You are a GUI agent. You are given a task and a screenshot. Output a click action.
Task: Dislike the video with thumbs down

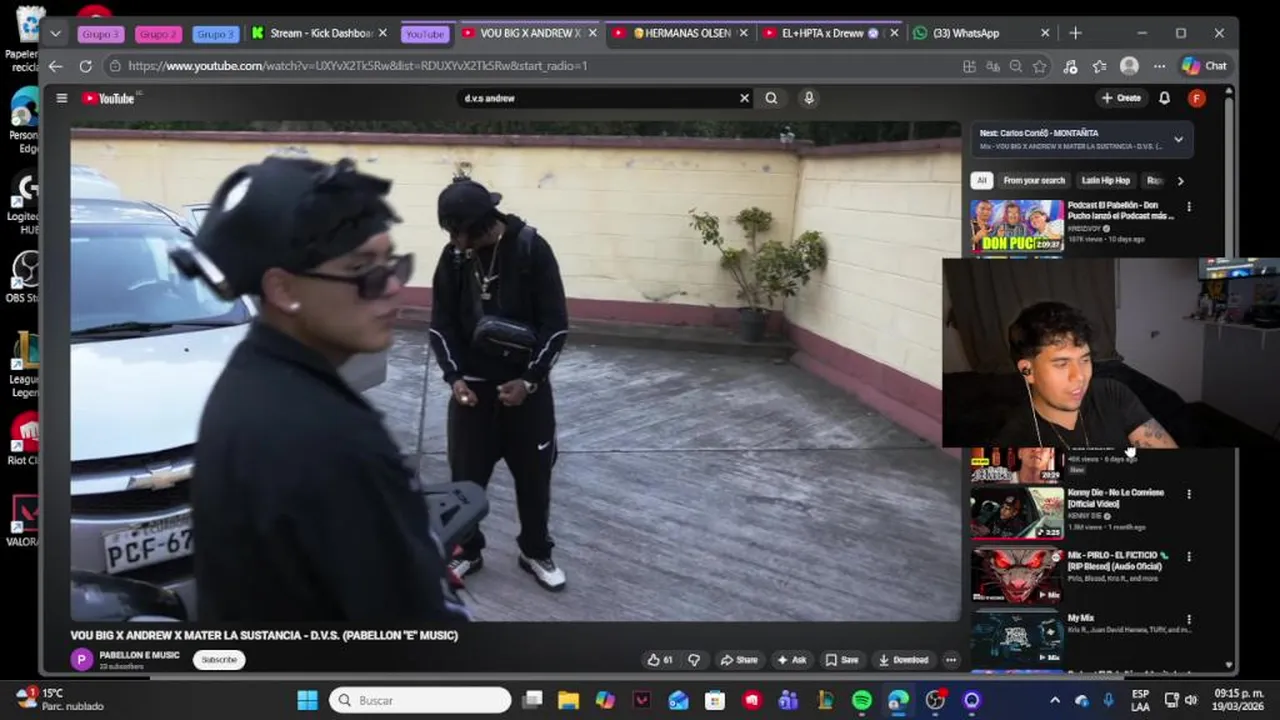click(694, 660)
